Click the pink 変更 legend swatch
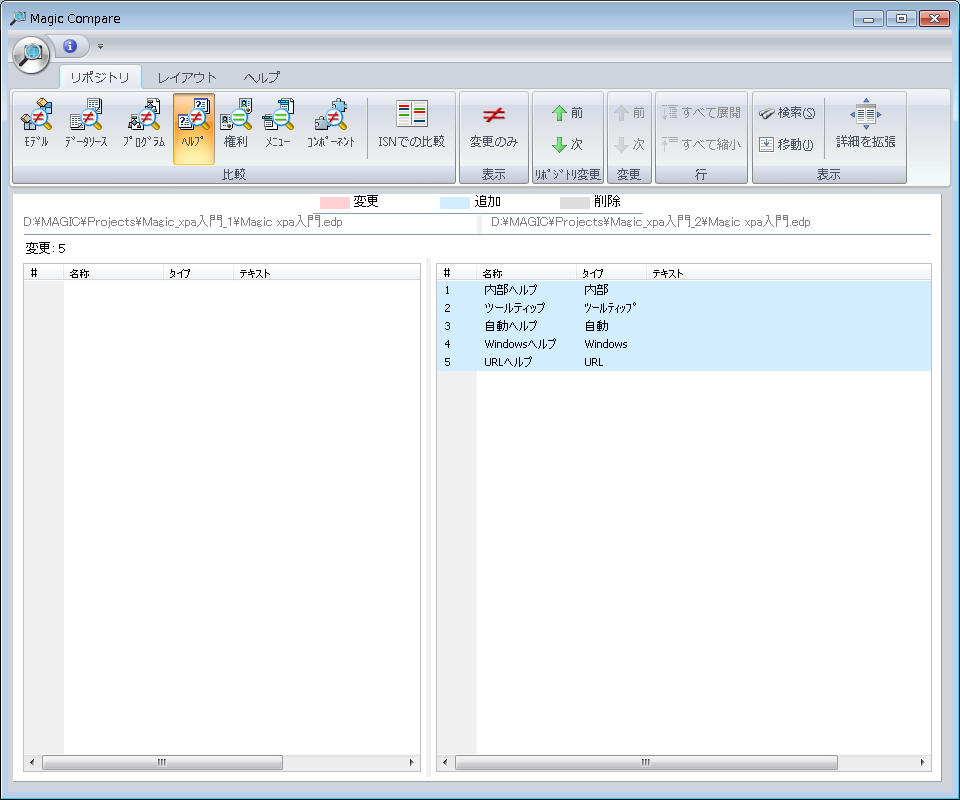The width and height of the screenshot is (960, 800). [334, 202]
